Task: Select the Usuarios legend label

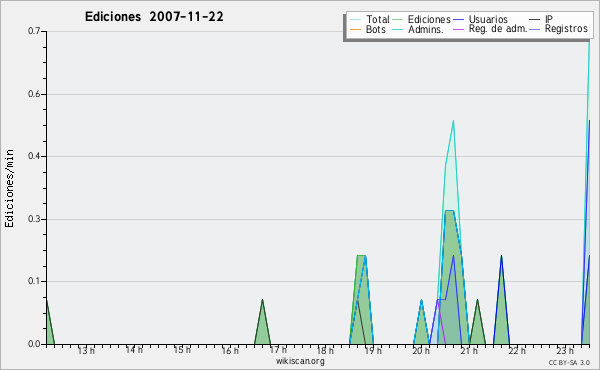Action: tap(488, 19)
